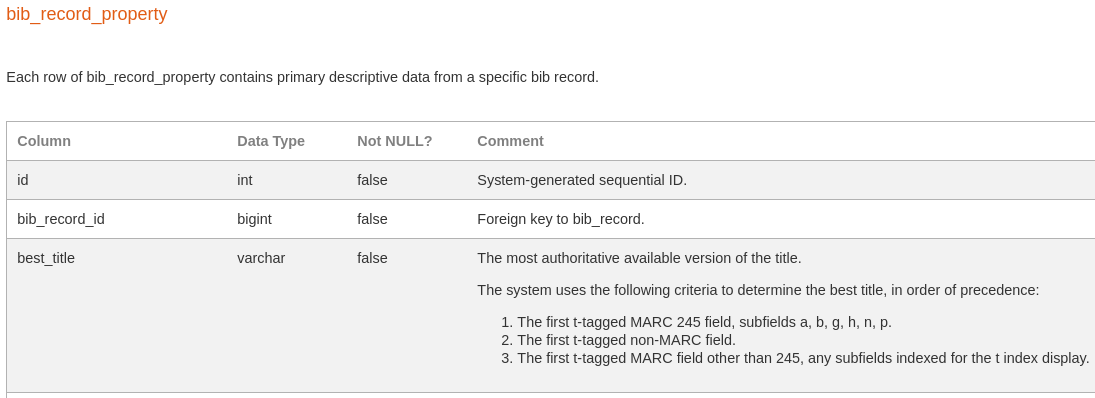
Task: Click the Foreign key to bib_record comment
Action: (x=561, y=219)
